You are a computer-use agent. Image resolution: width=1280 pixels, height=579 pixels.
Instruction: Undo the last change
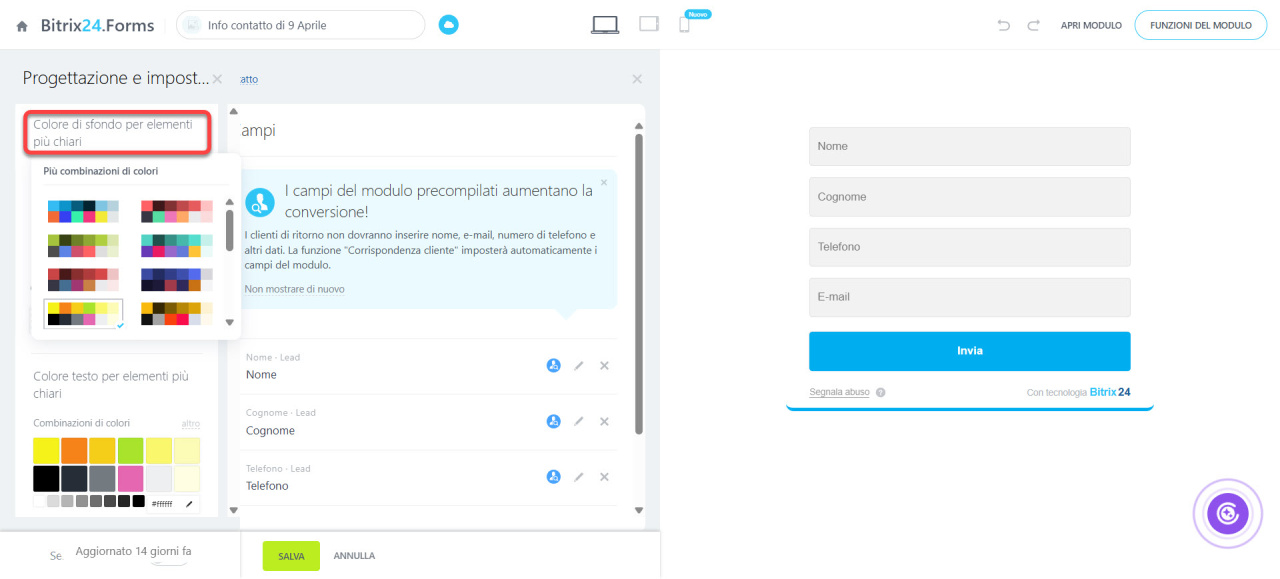pos(1004,25)
